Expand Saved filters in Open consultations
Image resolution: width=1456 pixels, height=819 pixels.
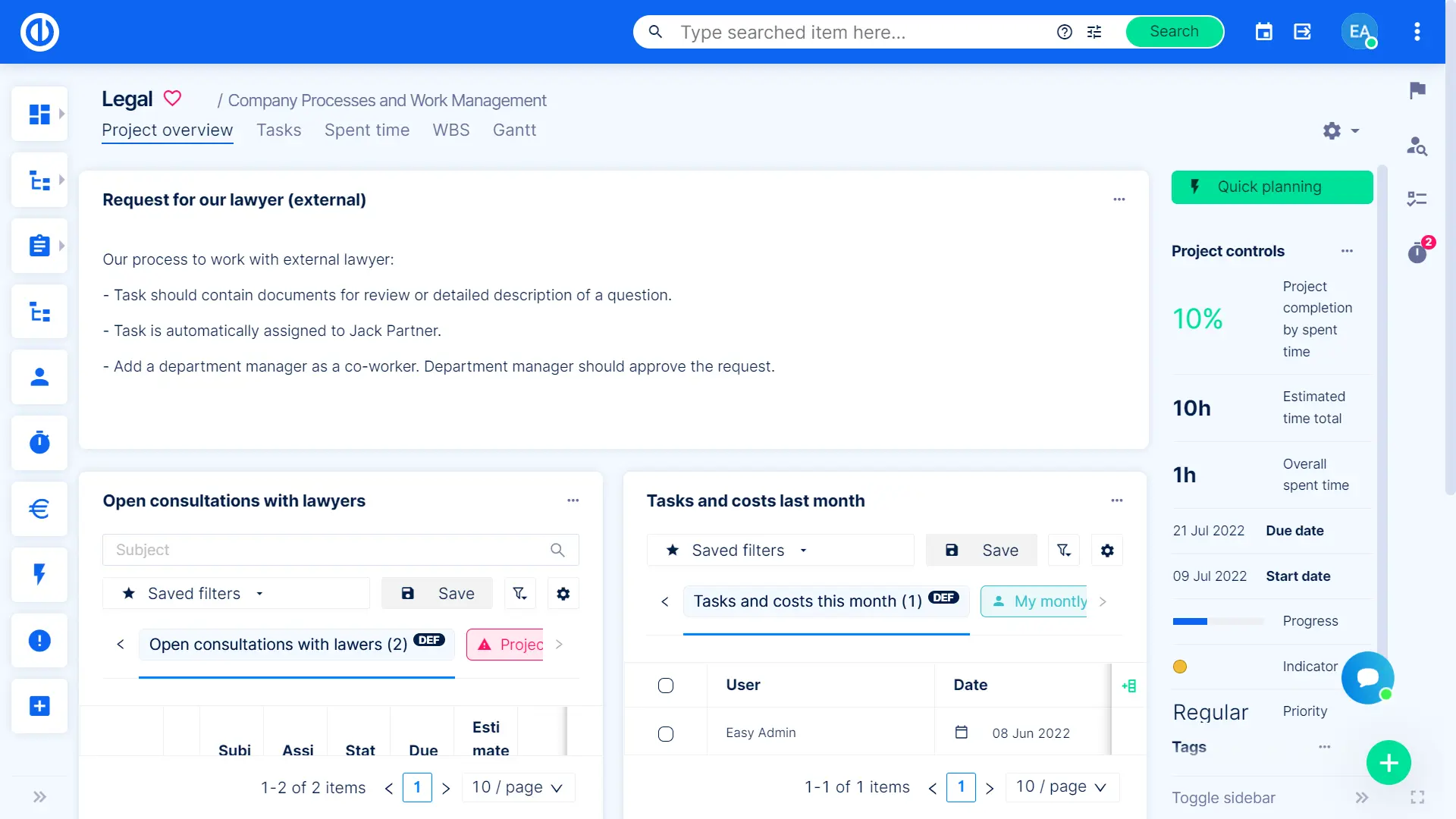[194, 594]
